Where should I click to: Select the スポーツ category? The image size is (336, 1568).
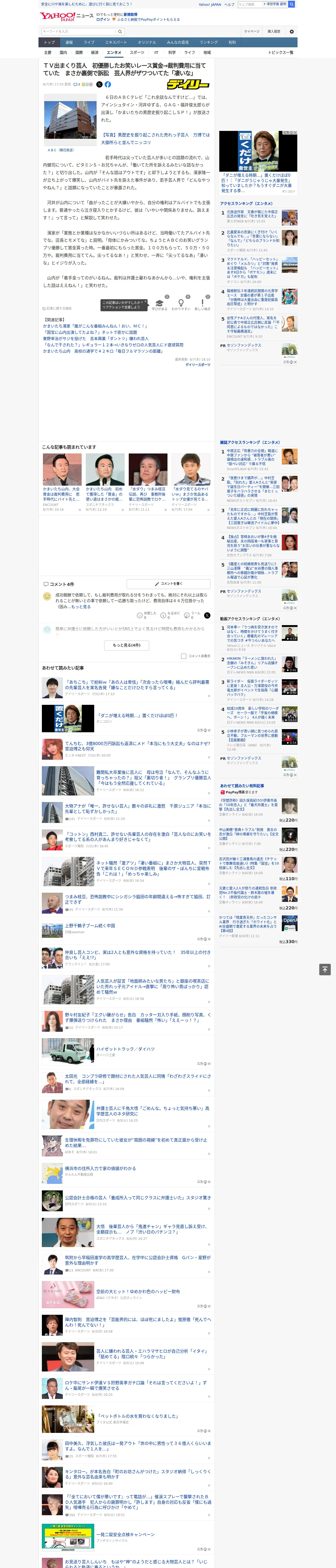[137, 52]
